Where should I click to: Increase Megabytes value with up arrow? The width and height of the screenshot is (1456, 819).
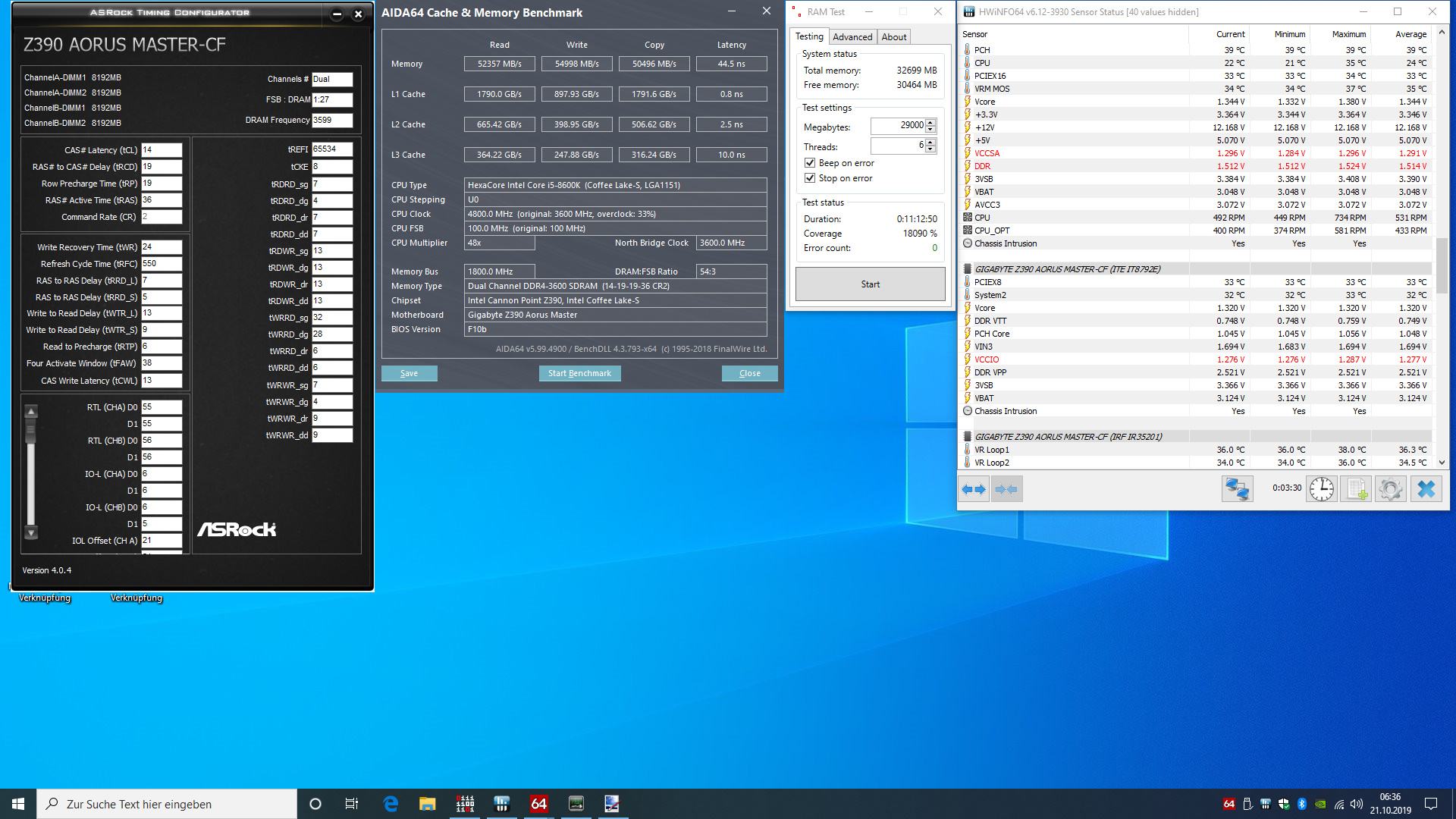click(930, 123)
